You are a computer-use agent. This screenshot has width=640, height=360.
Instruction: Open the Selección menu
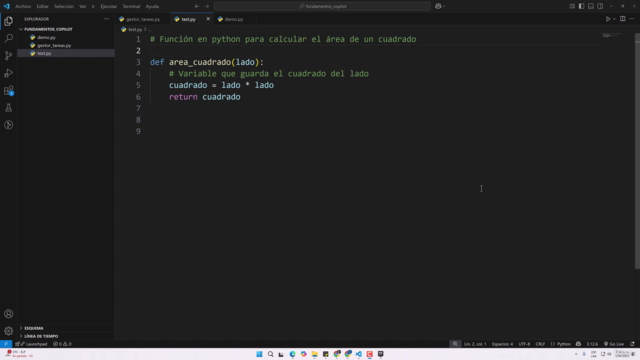[x=64, y=6]
